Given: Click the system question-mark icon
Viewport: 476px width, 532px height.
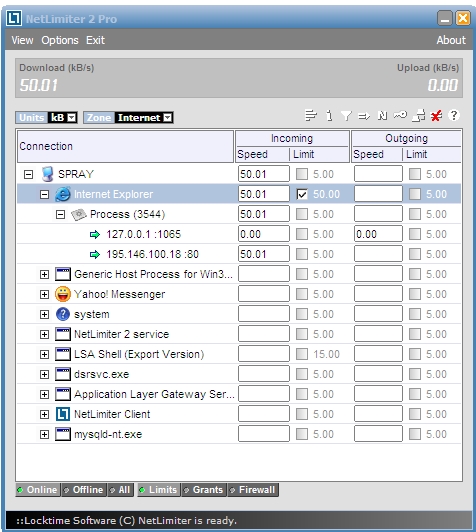Looking at the screenshot, I should tap(63, 314).
